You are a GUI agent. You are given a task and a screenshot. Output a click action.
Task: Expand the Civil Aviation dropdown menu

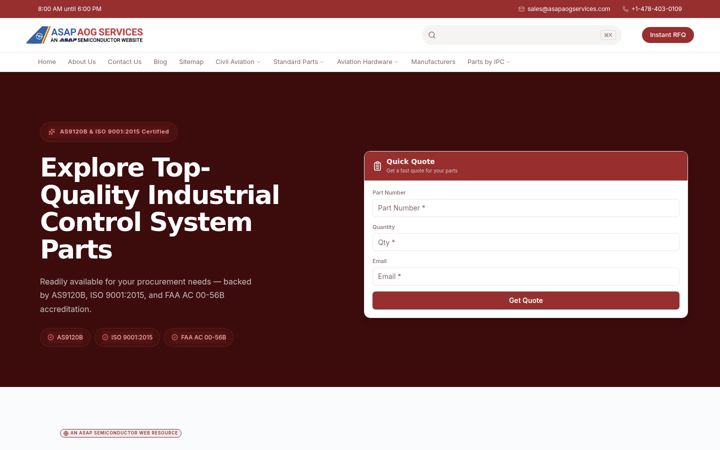238,62
